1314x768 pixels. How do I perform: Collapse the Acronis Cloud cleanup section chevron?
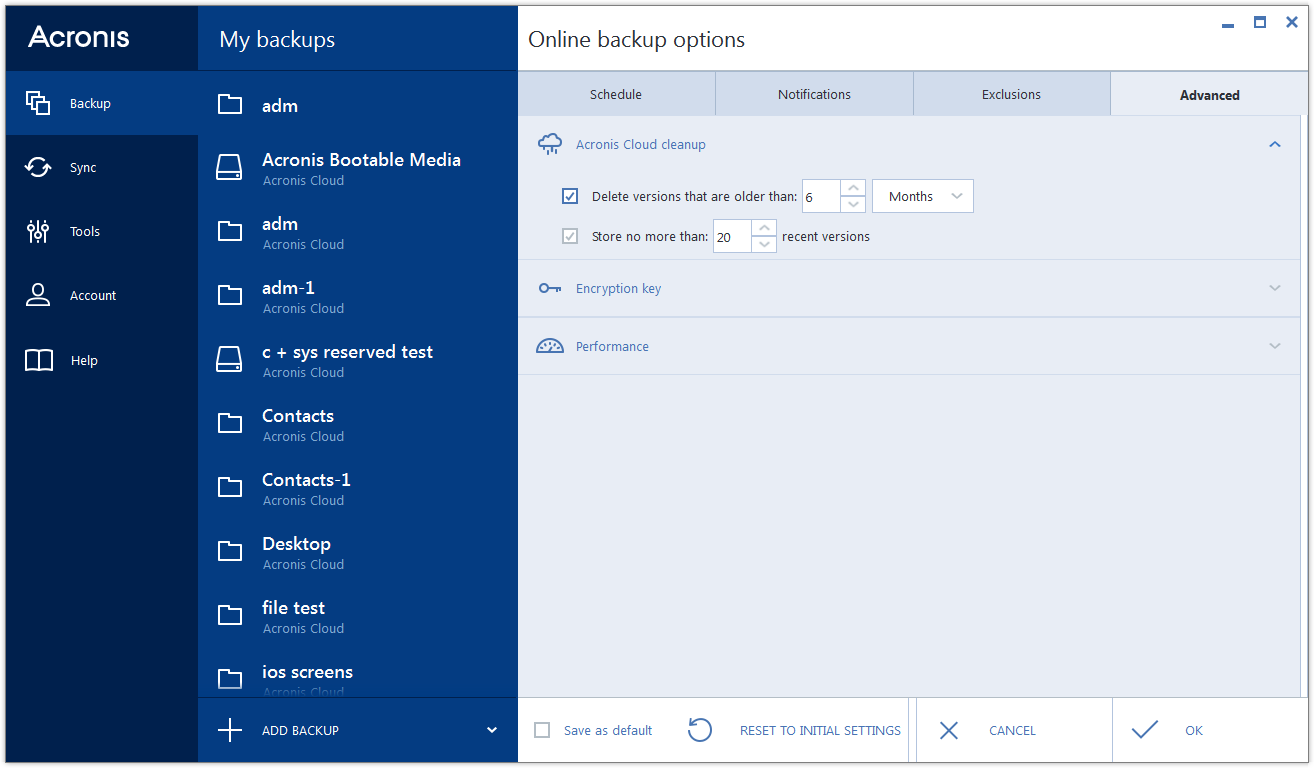[x=1274, y=144]
